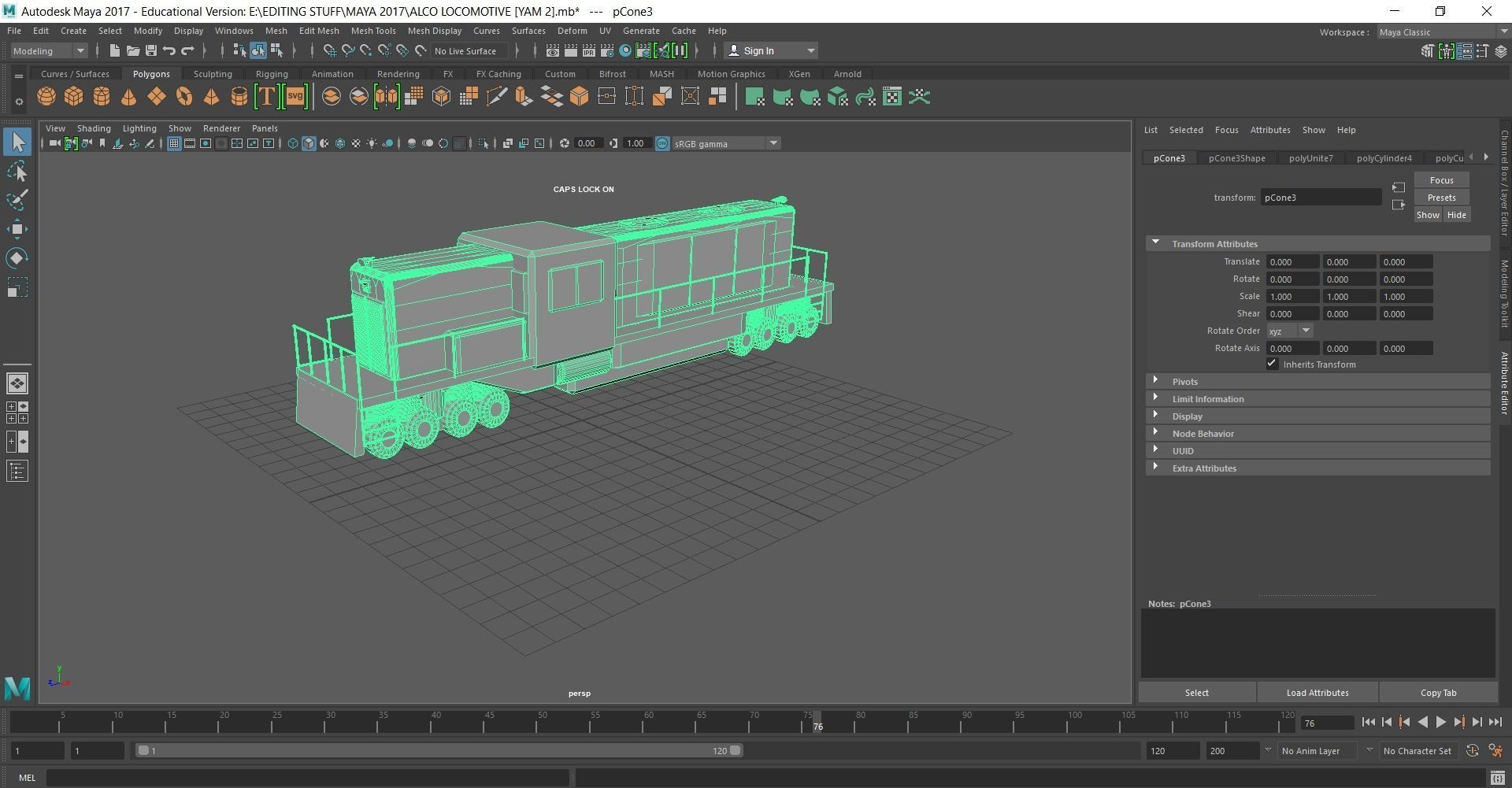Create a polygon cube from the shelf
This screenshot has height=788, width=1512.
tap(74, 97)
